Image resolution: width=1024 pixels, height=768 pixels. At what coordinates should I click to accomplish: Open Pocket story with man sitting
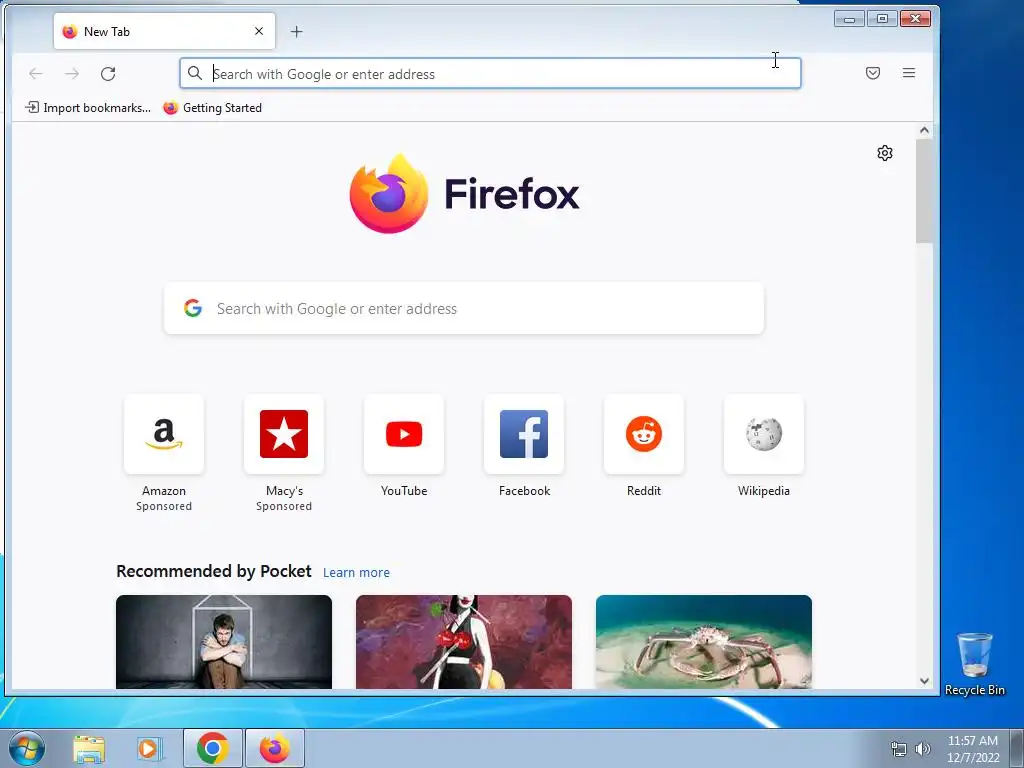224,642
